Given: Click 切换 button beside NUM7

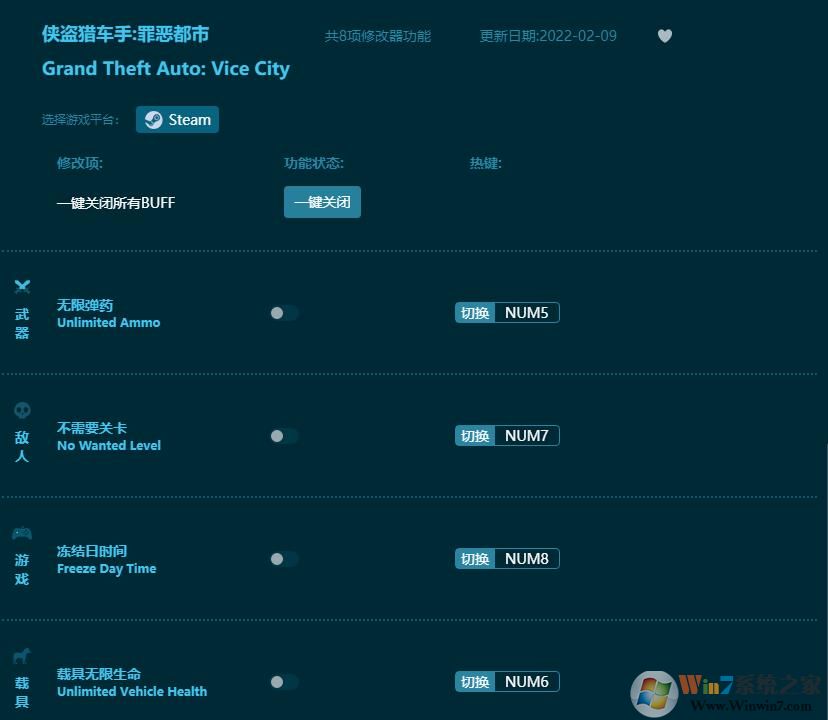Looking at the screenshot, I should click(475, 436).
